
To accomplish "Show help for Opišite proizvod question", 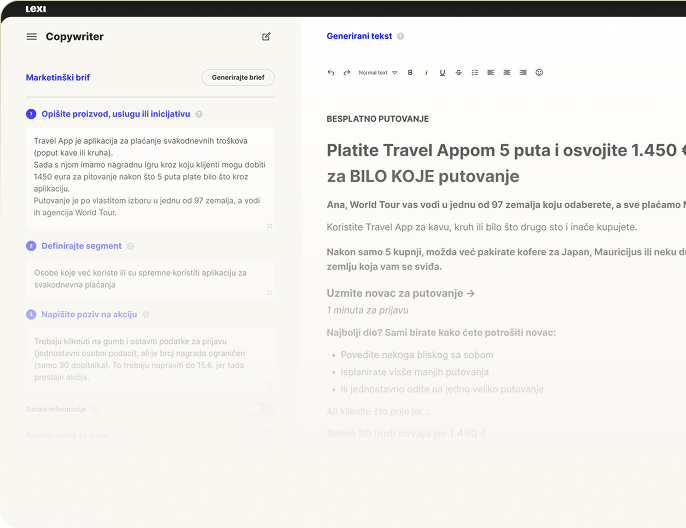I will pyautogui.click(x=199, y=114).
